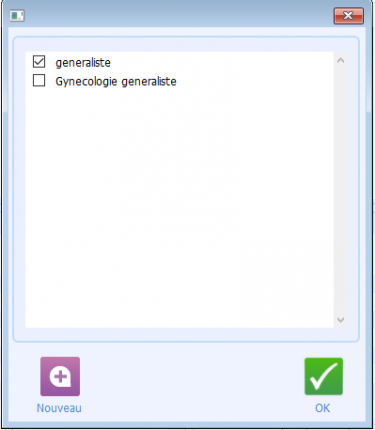Open the window system icon in title bar
The width and height of the screenshot is (375, 430).
(x=17, y=16)
